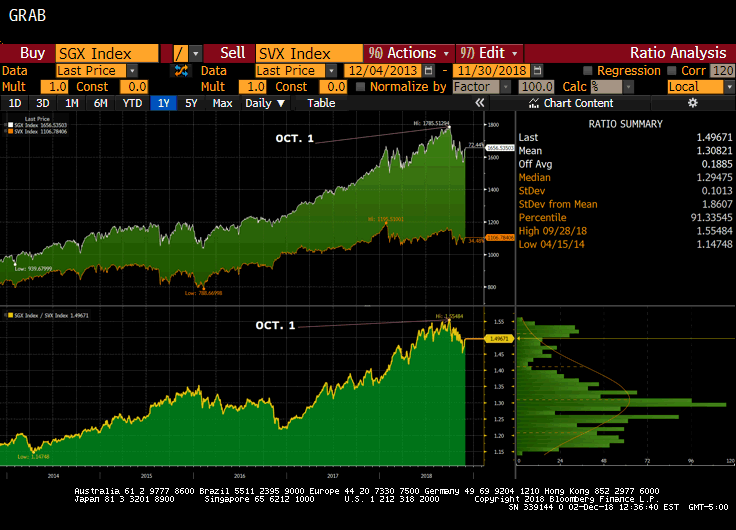736x530 pixels.
Task: Select the 1M range tab
Action: pyautogui.click(x=71, y=103)
